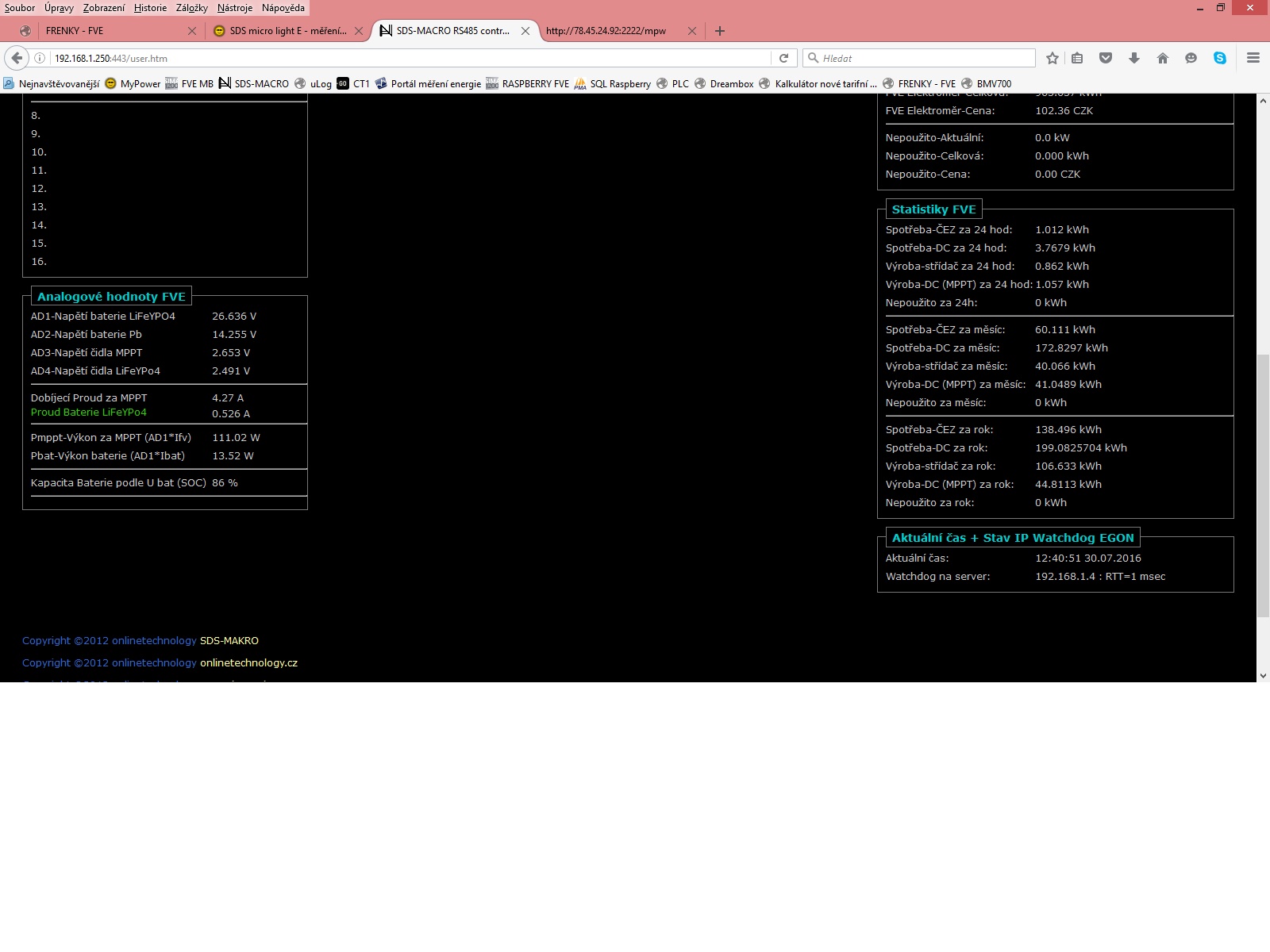Open the Záložky menu

pyautogui.click(x=192, y=8)
